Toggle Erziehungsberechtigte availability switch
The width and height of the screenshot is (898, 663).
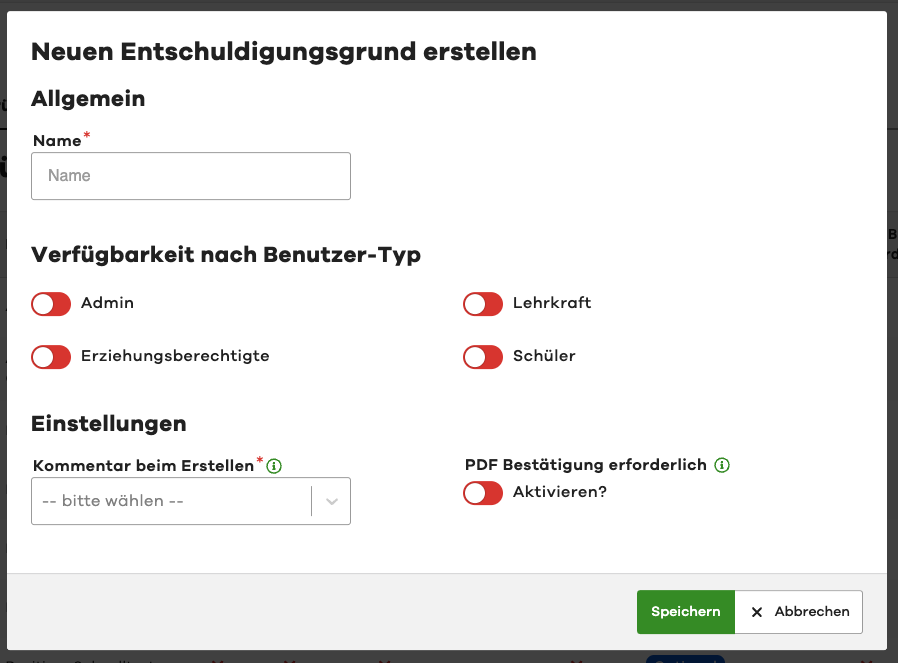point(51,357)
